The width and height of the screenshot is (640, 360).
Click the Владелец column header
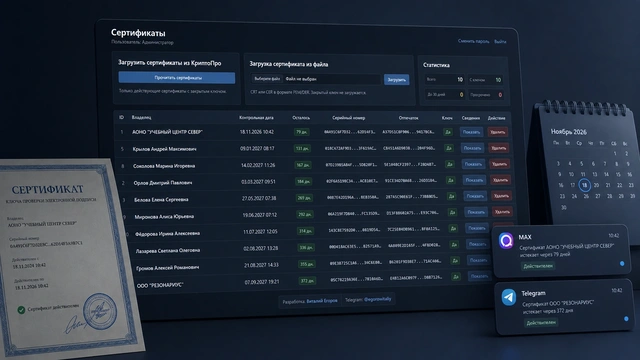click(141, 117)
